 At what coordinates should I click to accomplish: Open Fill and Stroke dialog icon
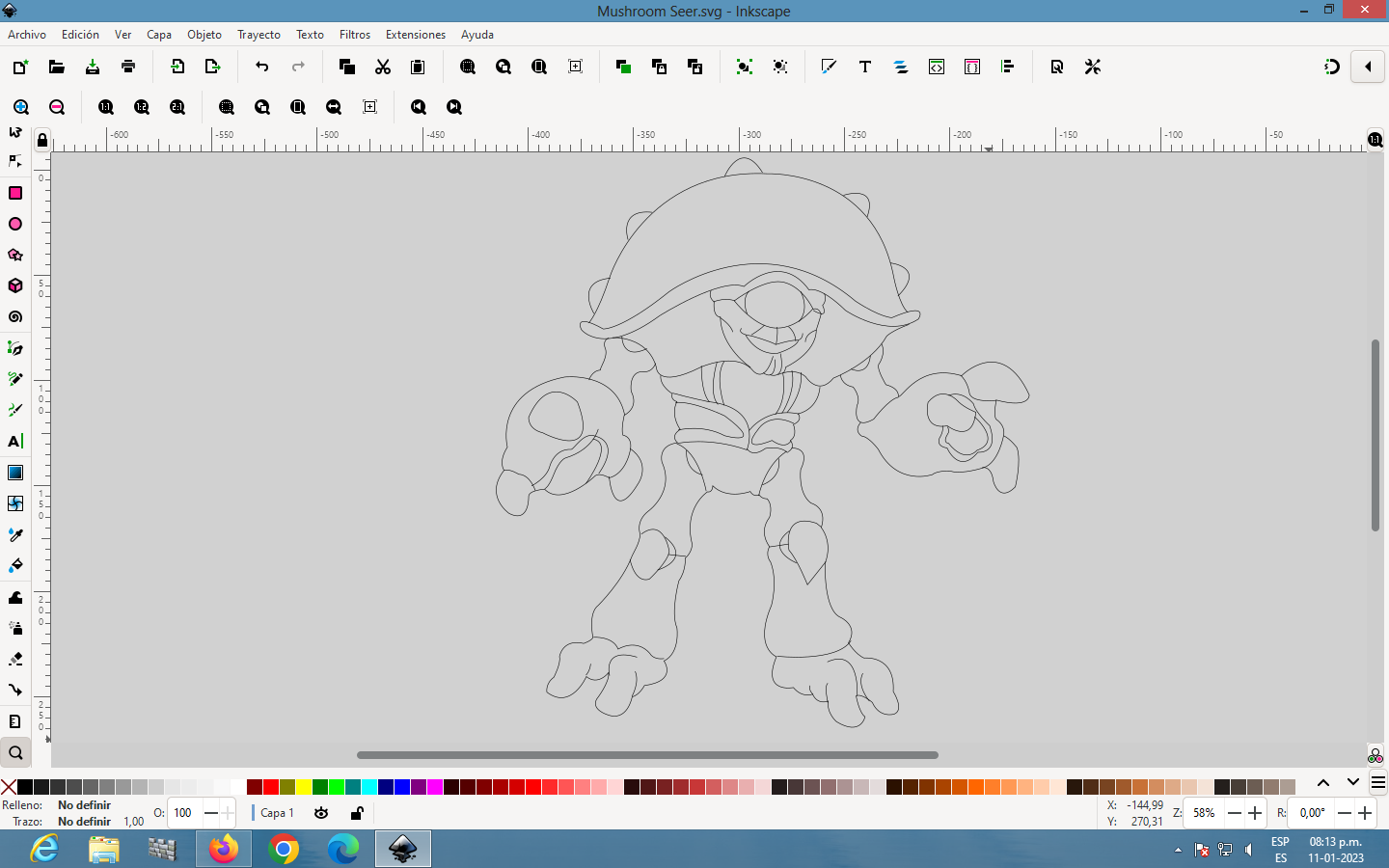829,67
